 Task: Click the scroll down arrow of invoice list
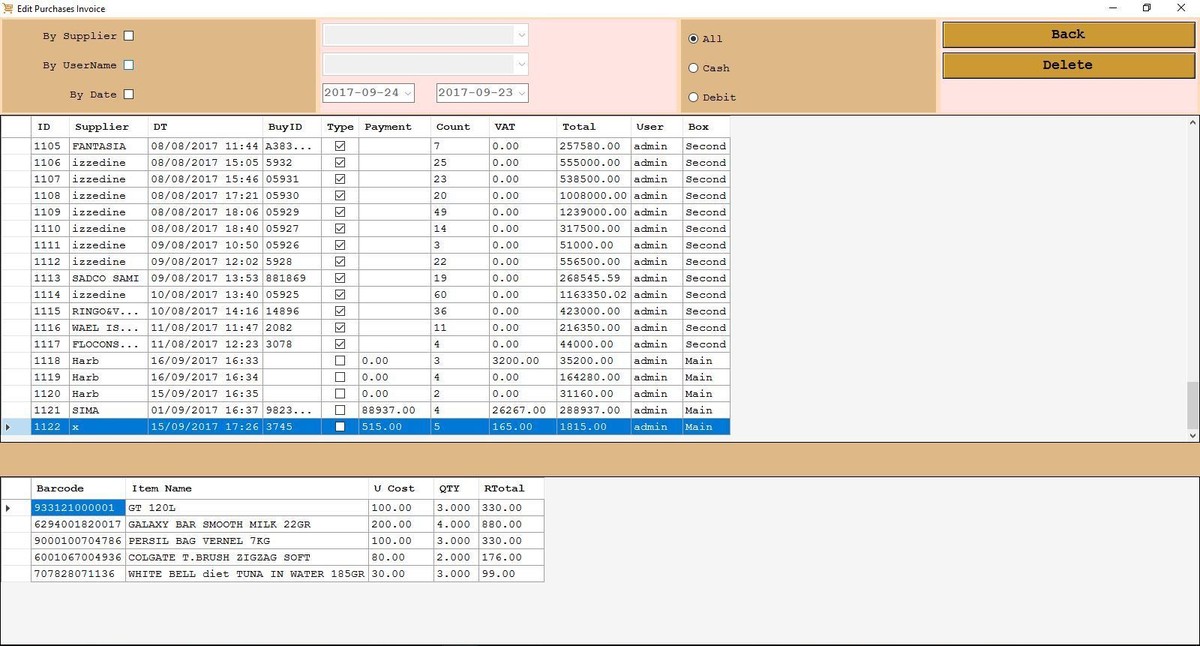[1191, 436]
